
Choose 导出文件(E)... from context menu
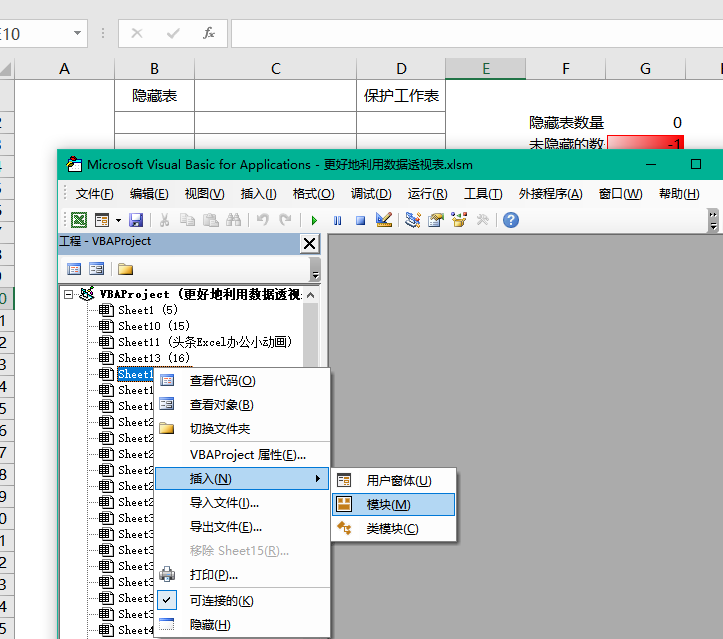(x=242, y=527)
